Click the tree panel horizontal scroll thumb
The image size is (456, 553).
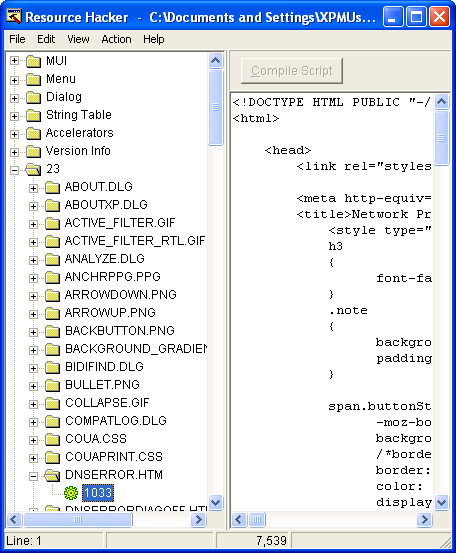(78, 519)
